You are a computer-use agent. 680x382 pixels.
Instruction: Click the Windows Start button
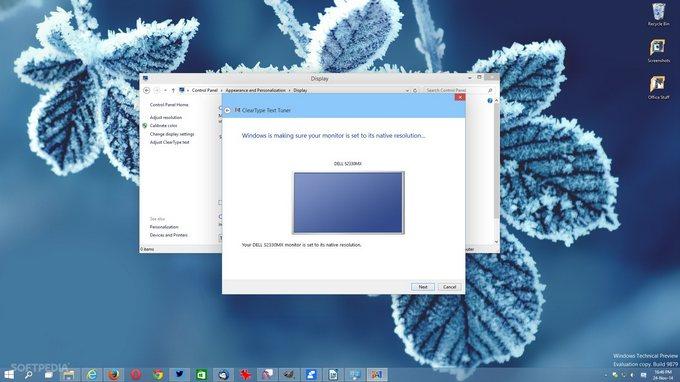click(9, 375)
